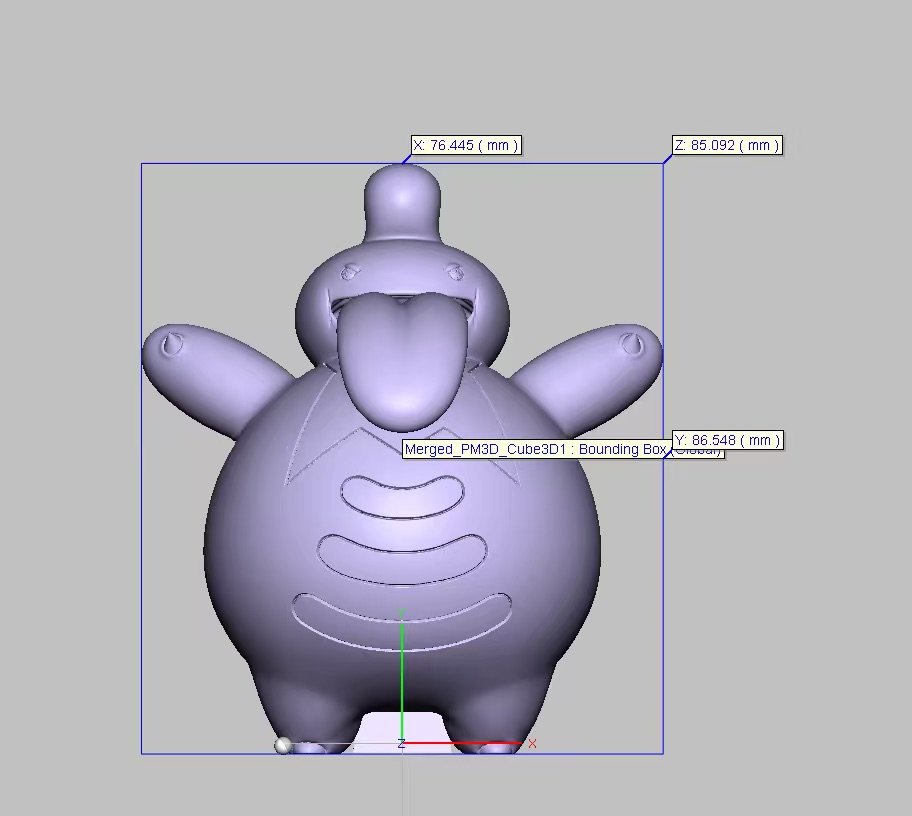Click the Z origin marker at axis base

[x=401, y=744]
